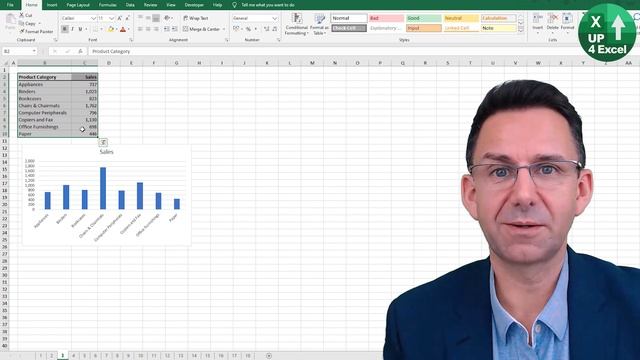Apply the Bad cell style
The width and height of the screenshot is (640, 360).
386,18
